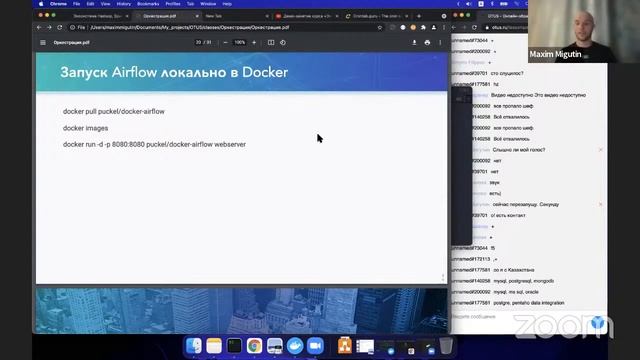Open Preview app in the Dock

point(275,346)
